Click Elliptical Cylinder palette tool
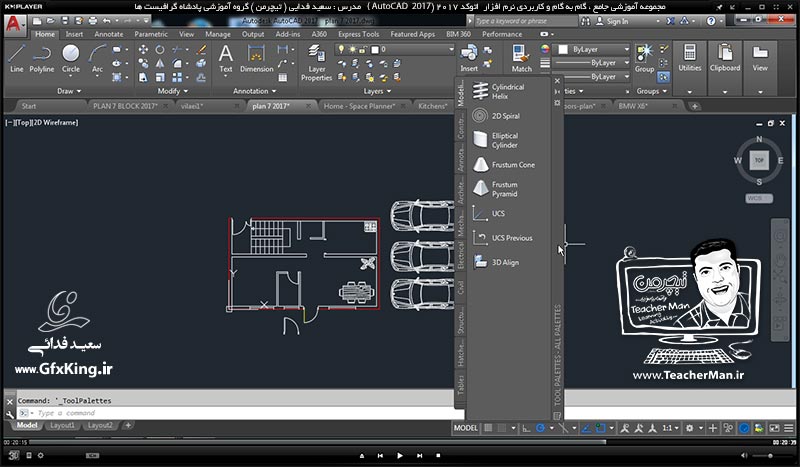 pyautogui.click(x=497, y=140)
